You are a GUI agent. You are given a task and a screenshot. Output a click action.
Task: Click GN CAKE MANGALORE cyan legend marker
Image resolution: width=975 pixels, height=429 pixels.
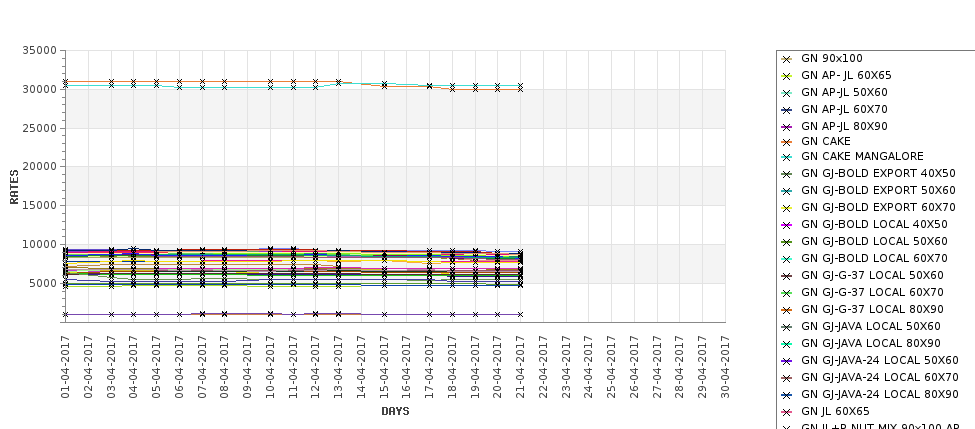coord(787,157)
